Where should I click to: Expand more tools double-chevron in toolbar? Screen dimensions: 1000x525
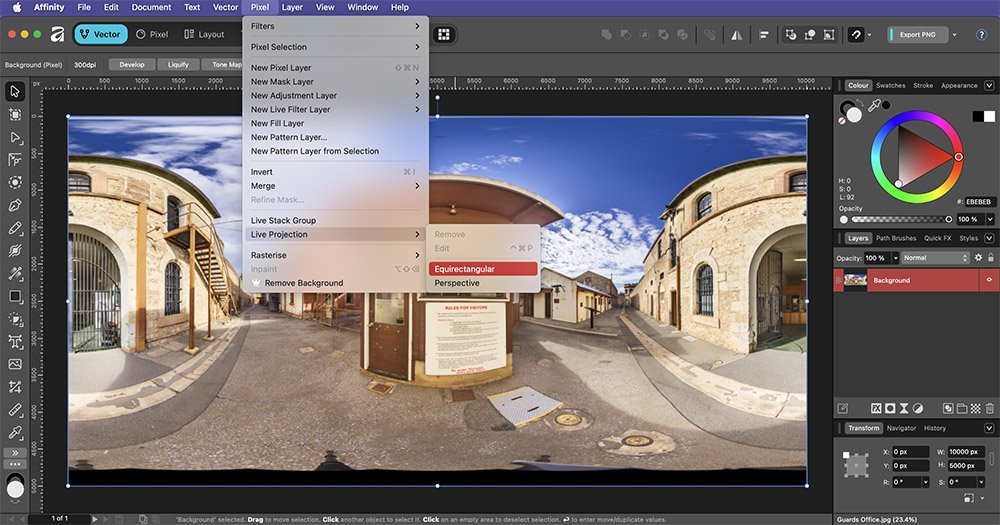point(15,453)
